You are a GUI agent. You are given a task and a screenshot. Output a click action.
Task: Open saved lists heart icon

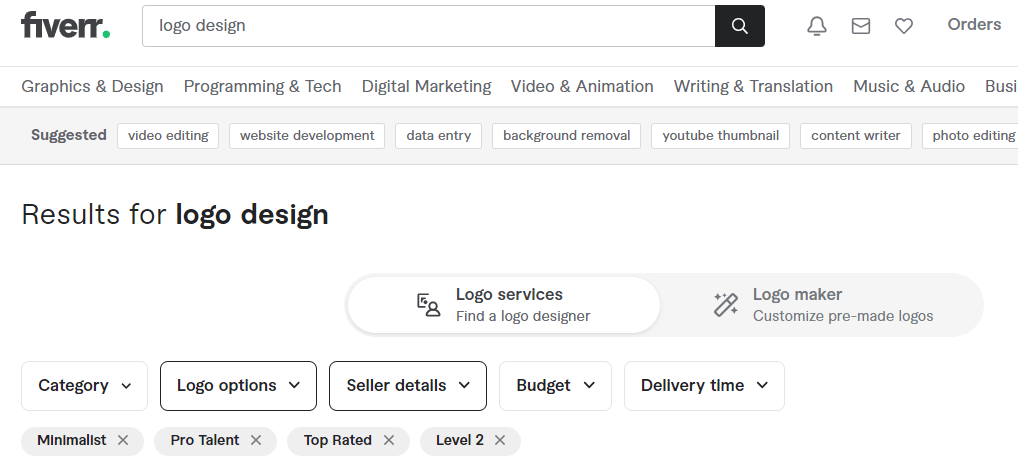[904, 26]
